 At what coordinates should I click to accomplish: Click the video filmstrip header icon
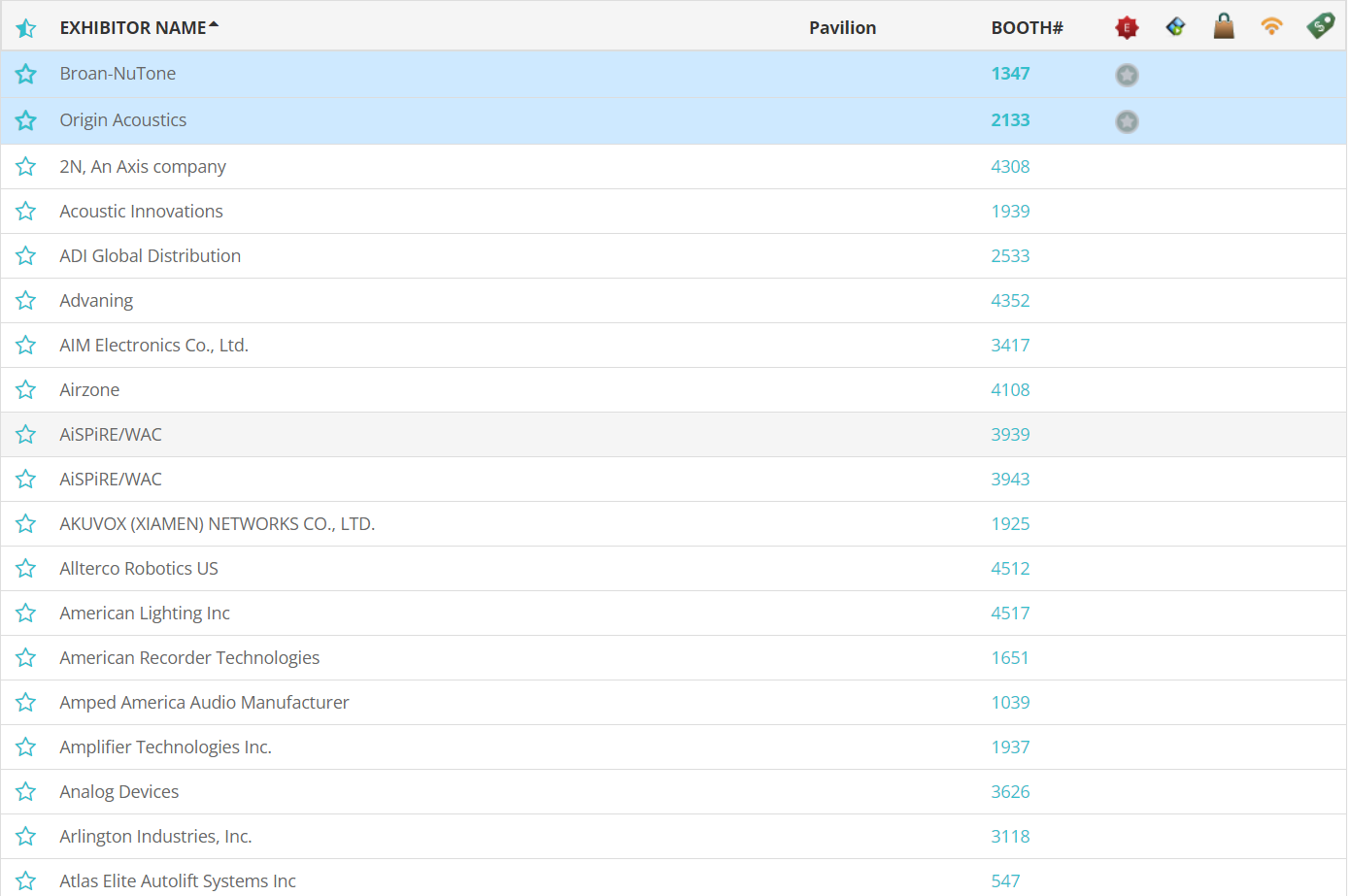click(1175, 27)
